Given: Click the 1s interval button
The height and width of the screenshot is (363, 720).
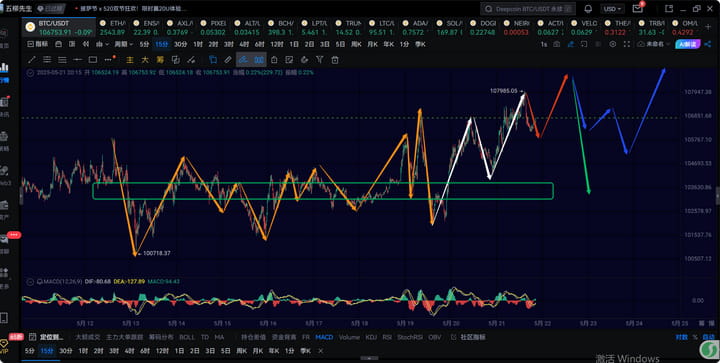Looking at the screenshot, I should coord(544,45).
